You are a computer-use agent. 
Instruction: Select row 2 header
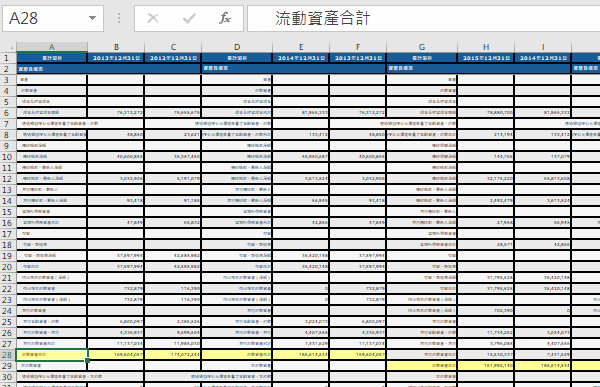8,69
